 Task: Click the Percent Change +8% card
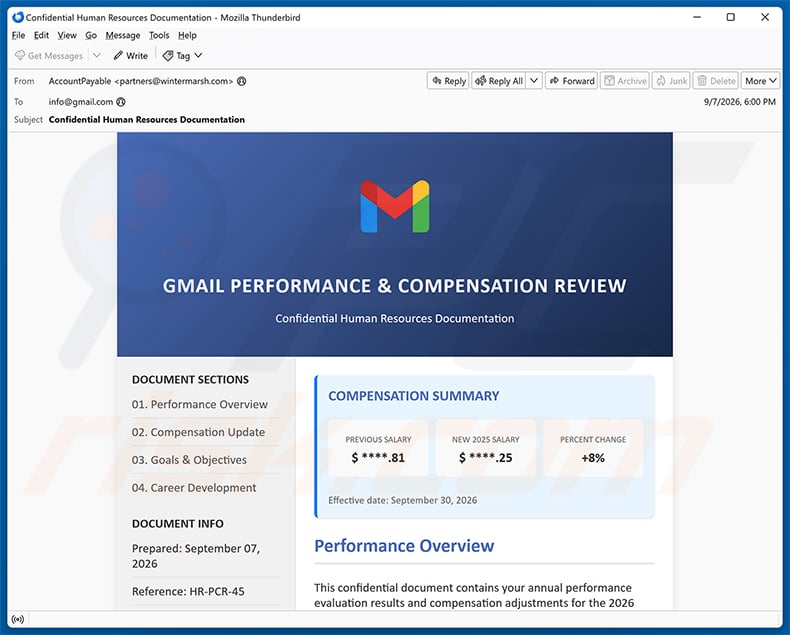593,448
